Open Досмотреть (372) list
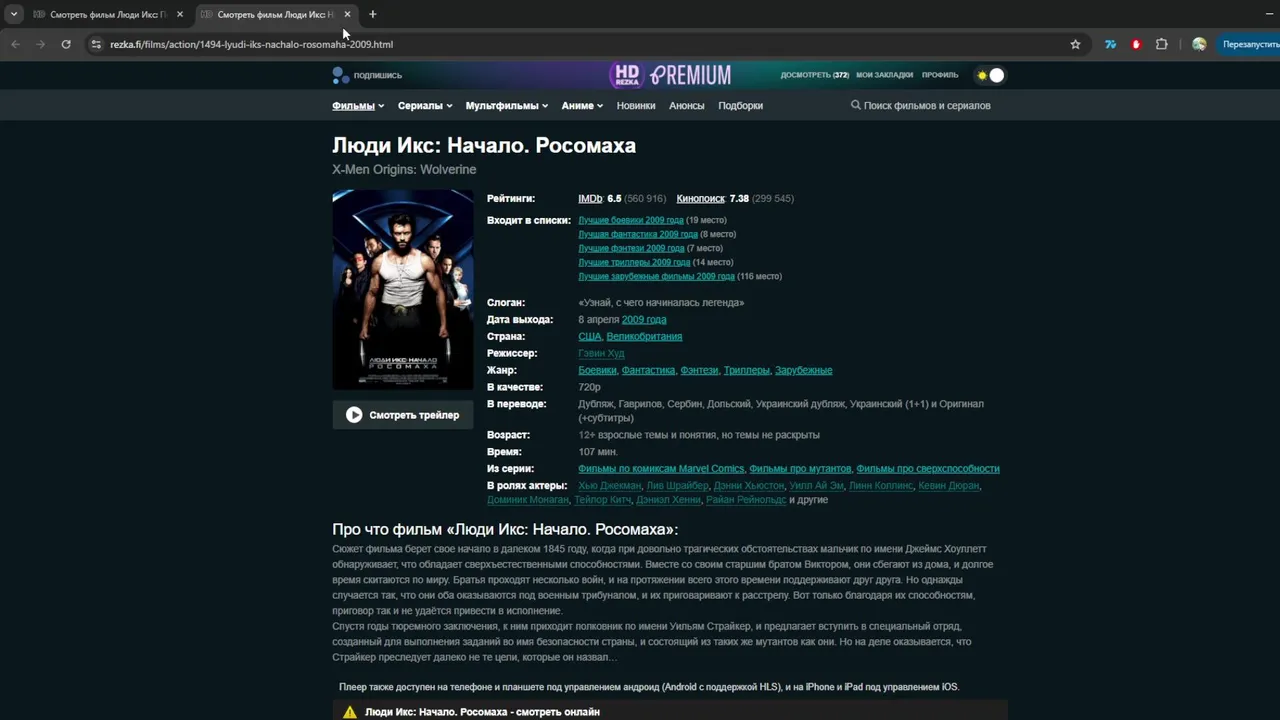The width and height of the screenshot is (1280, 720). tap(814, 75)
